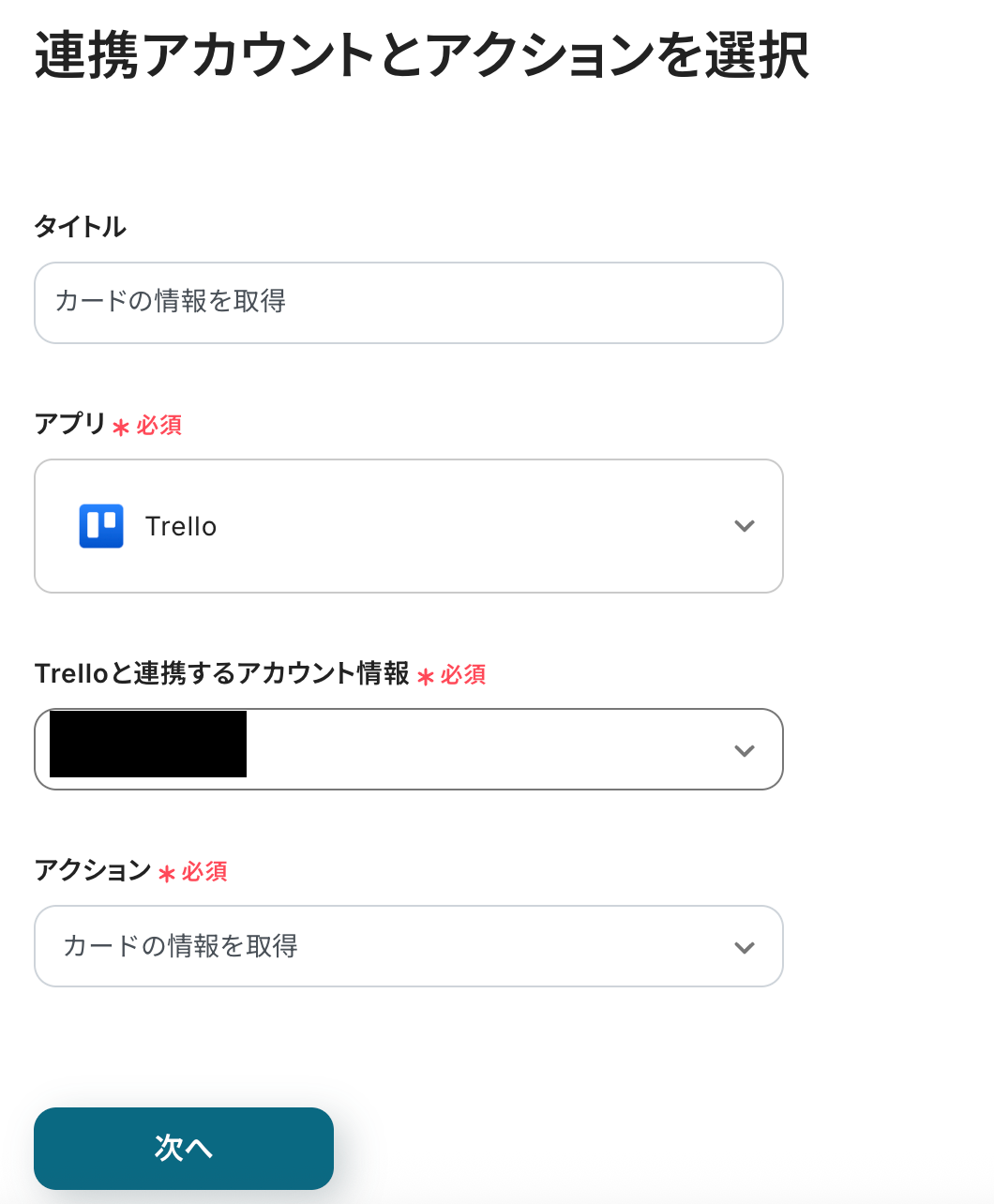The height and width of the screenshot is (1204, 994).
Task: Click the タイトル field label
Action: tap(81, 227)
